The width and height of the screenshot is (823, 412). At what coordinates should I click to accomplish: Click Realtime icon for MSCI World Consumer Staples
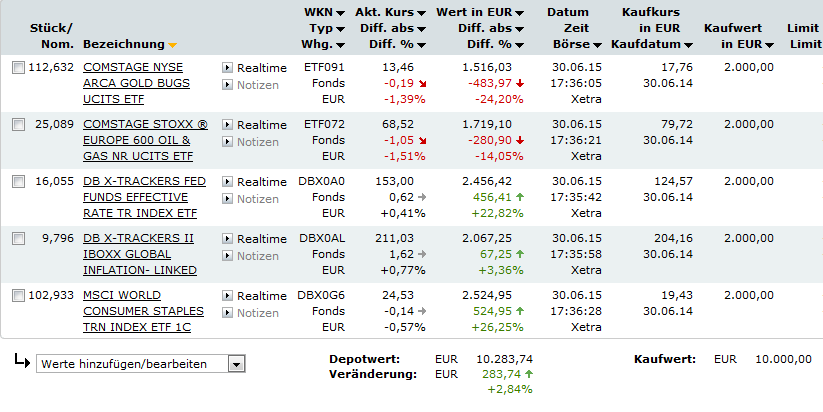click(227, 296)
